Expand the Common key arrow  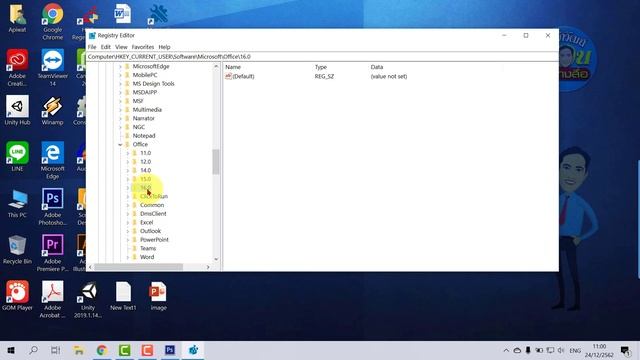point(128,205)
